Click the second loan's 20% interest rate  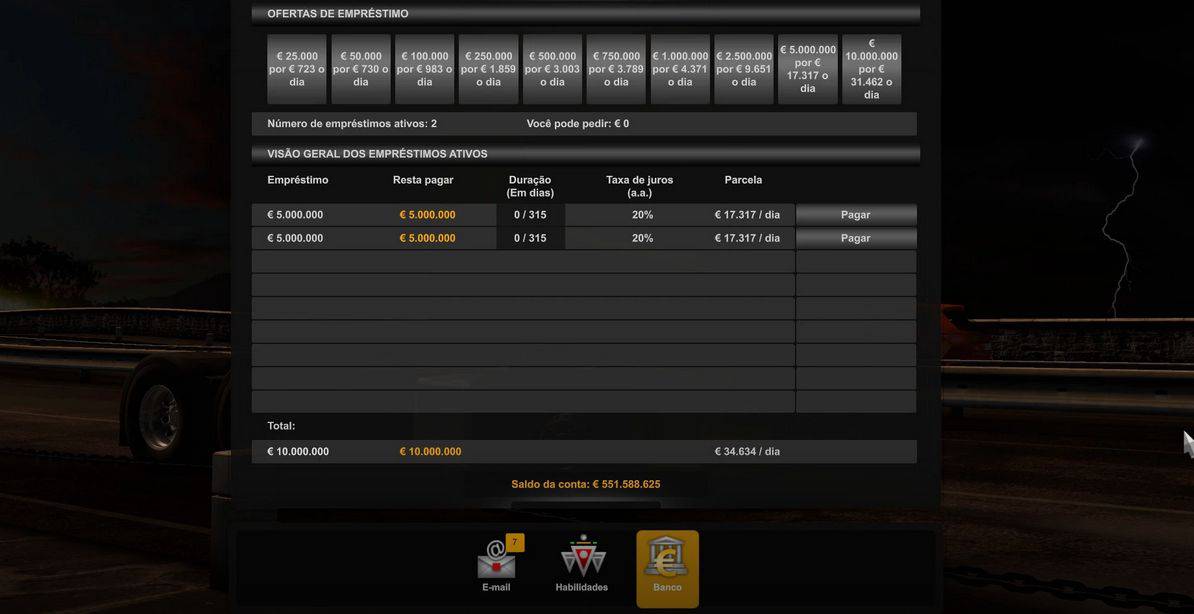pyautogui.click(x=642, y=238)
